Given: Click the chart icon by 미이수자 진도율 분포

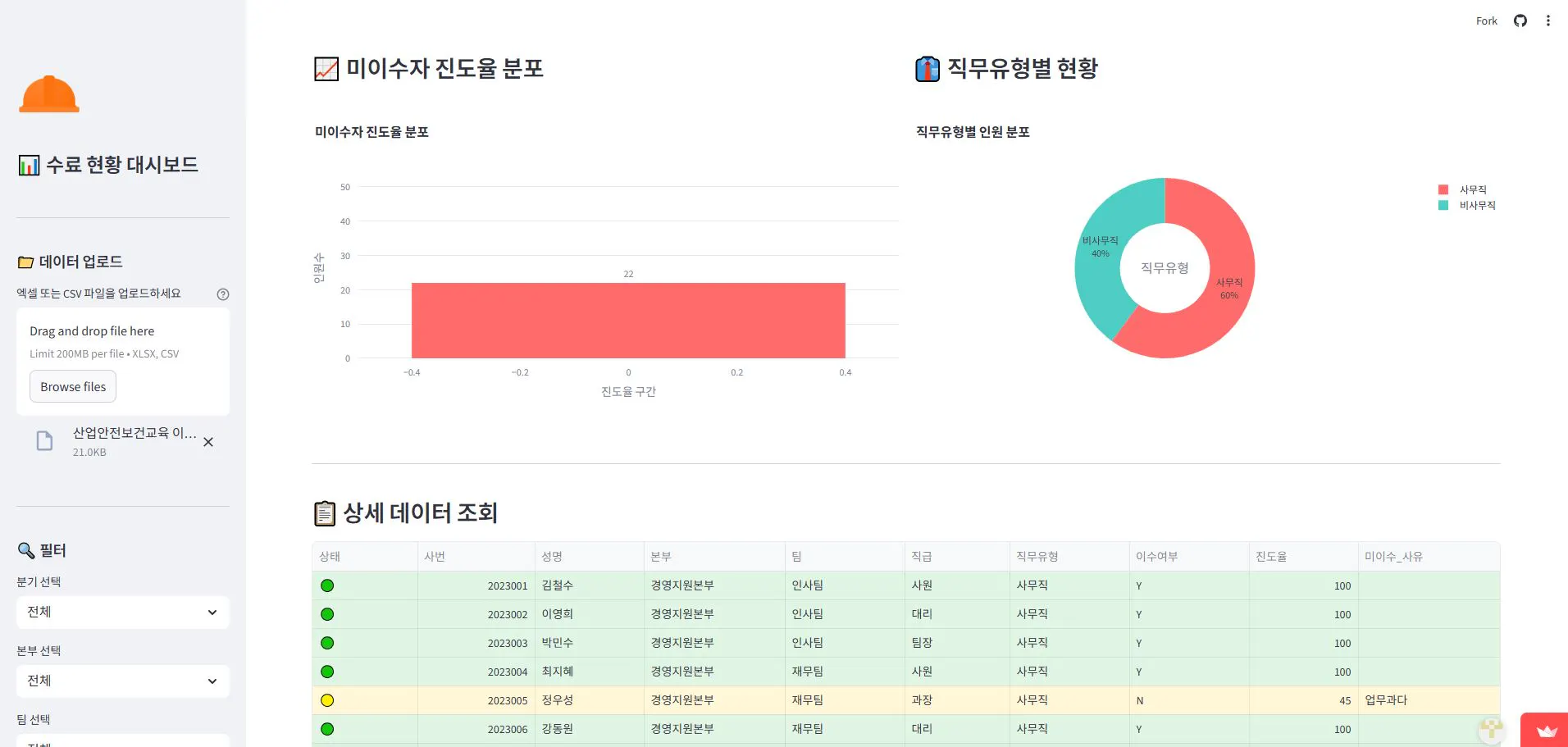Looking at the screenshot, I should (326, 69).
